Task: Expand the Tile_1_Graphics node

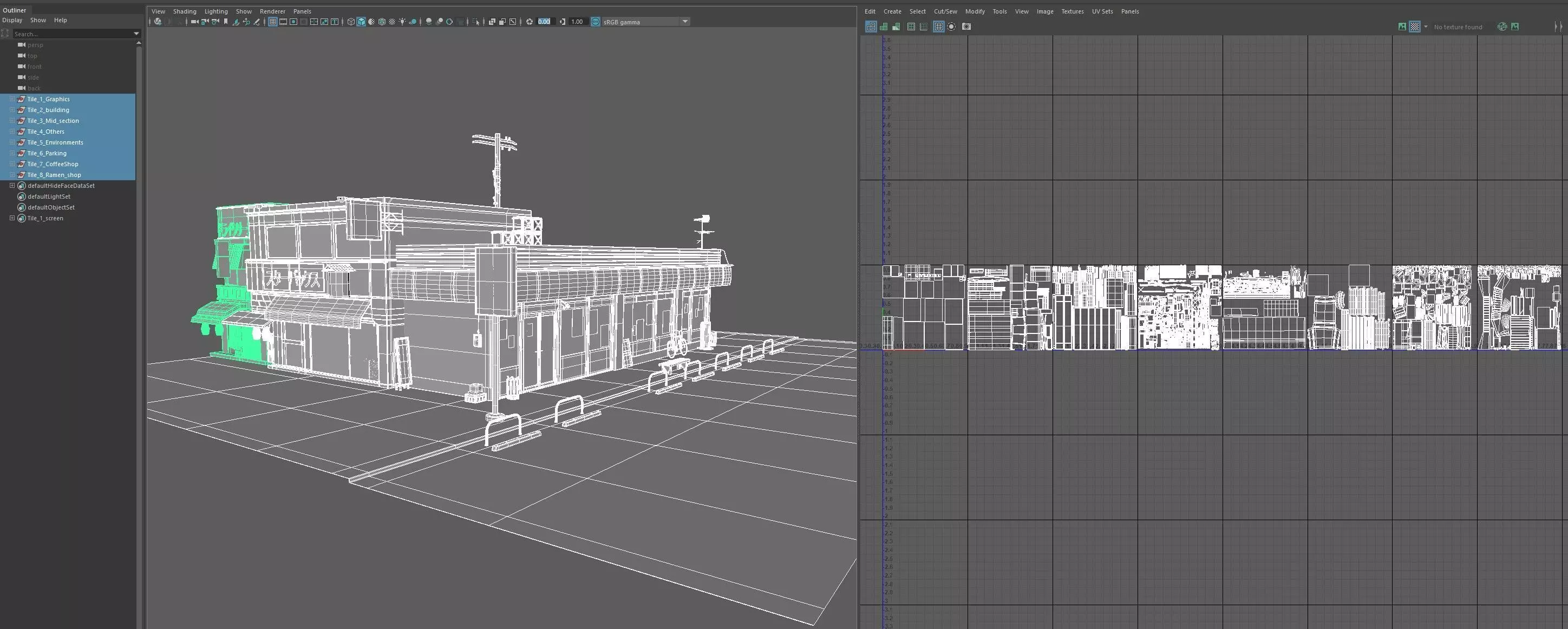Action: 12,99
